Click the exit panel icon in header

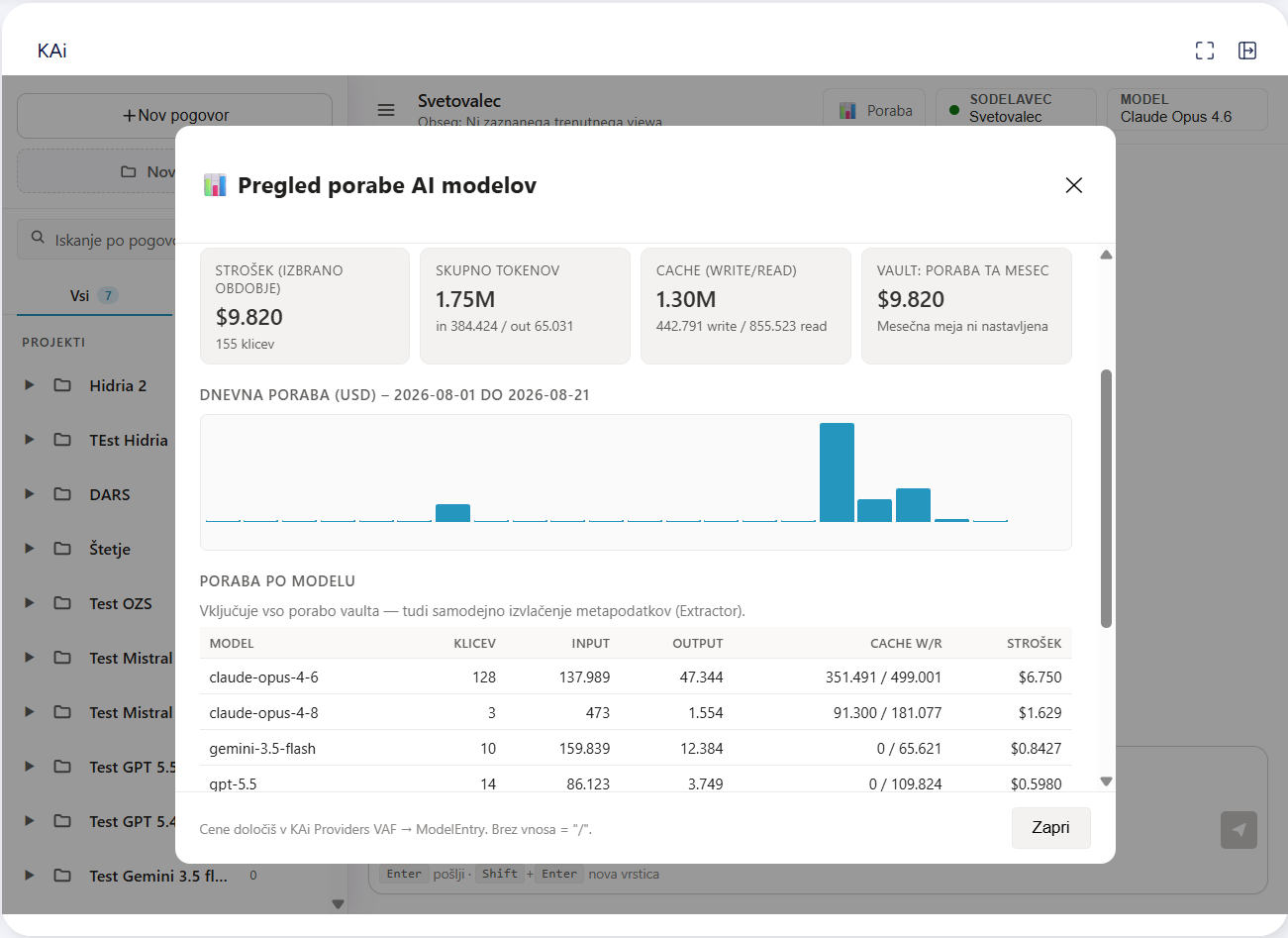[1247, 51]
